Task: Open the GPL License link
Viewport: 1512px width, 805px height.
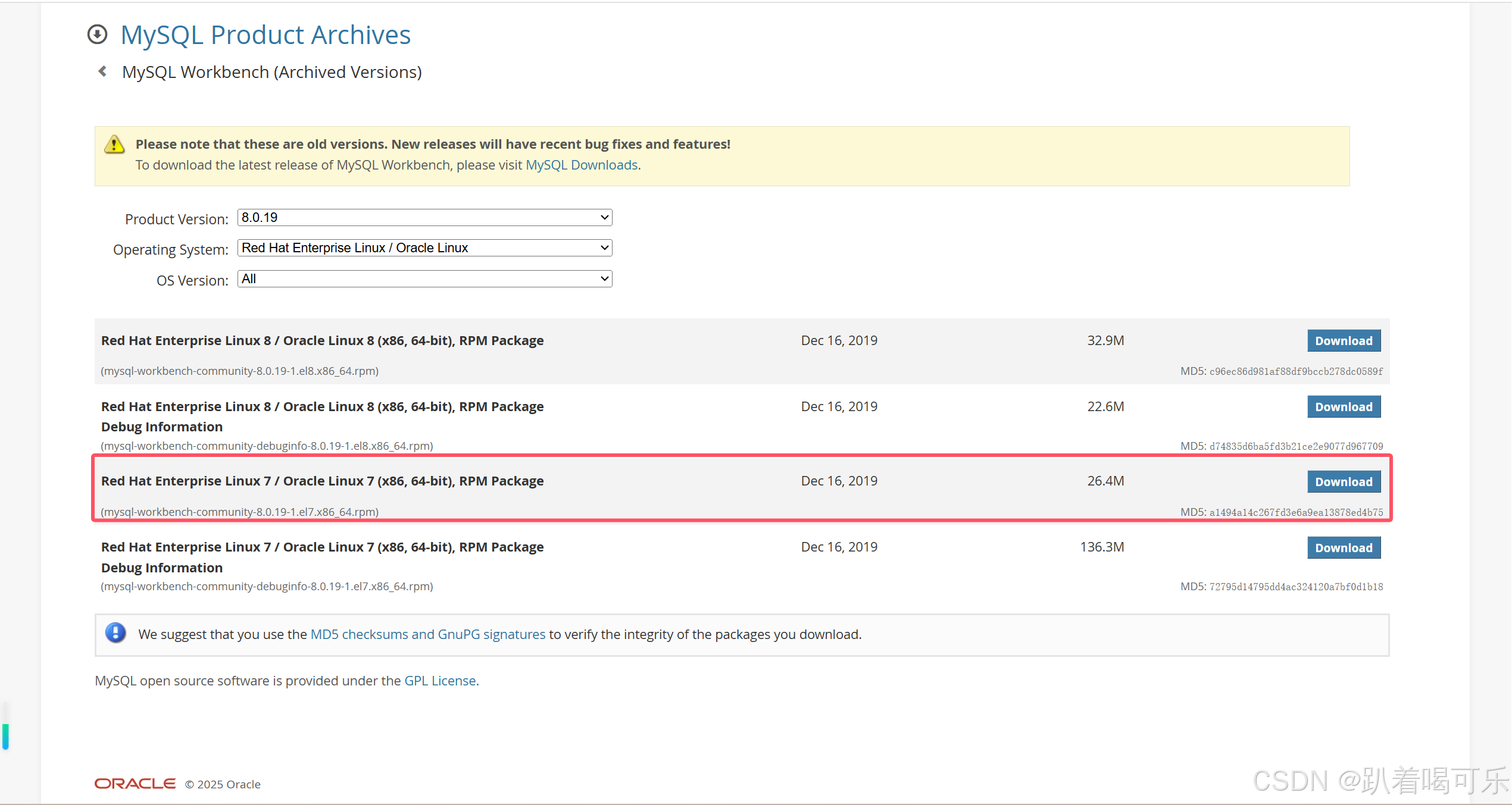Action: point(440,681)
